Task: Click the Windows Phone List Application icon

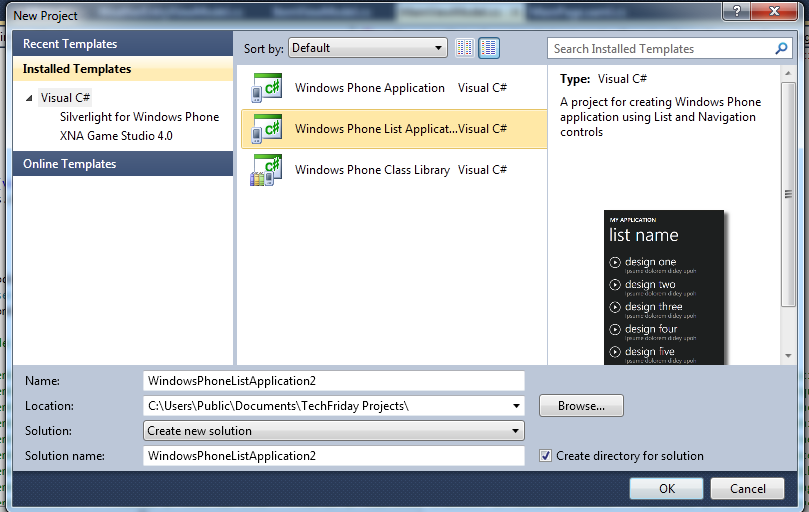Action: coord(266,129)
